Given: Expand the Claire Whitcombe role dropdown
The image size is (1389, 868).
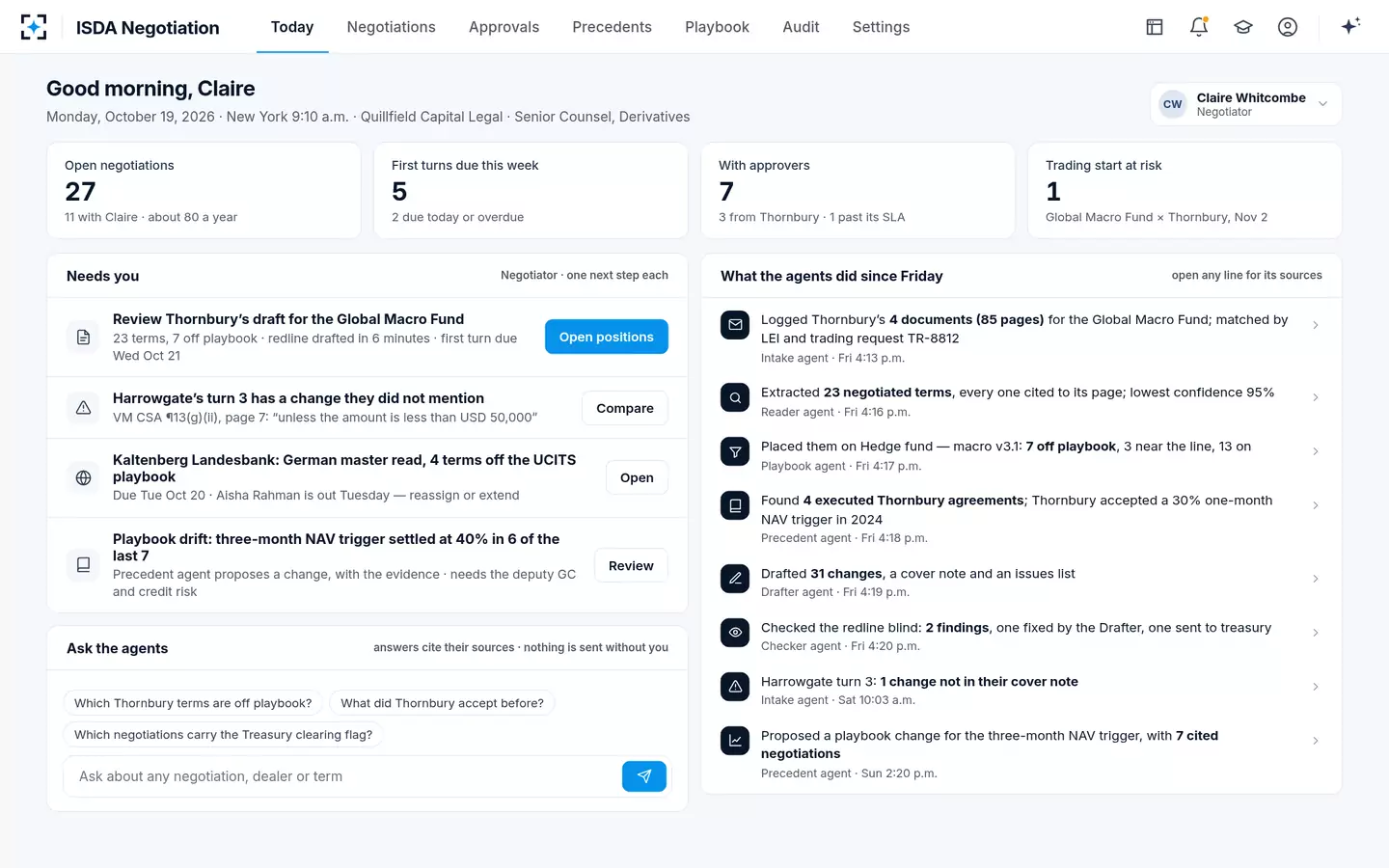Looking at the screenshot, I should tap(1246, 104).
